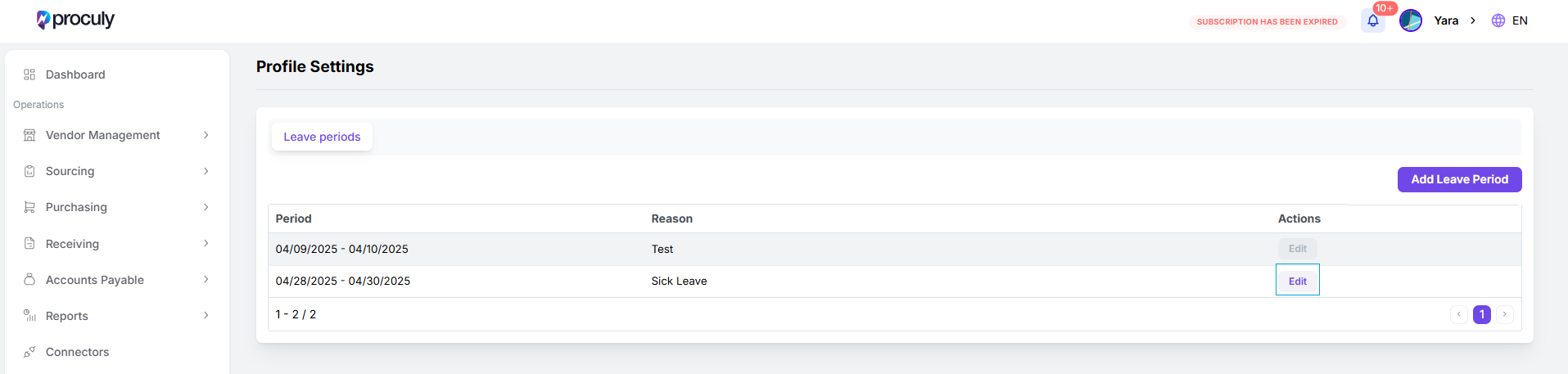Screen dimensions: 1568x374
Task: Click Yara's profile avatar
Action: [1411, 20]
